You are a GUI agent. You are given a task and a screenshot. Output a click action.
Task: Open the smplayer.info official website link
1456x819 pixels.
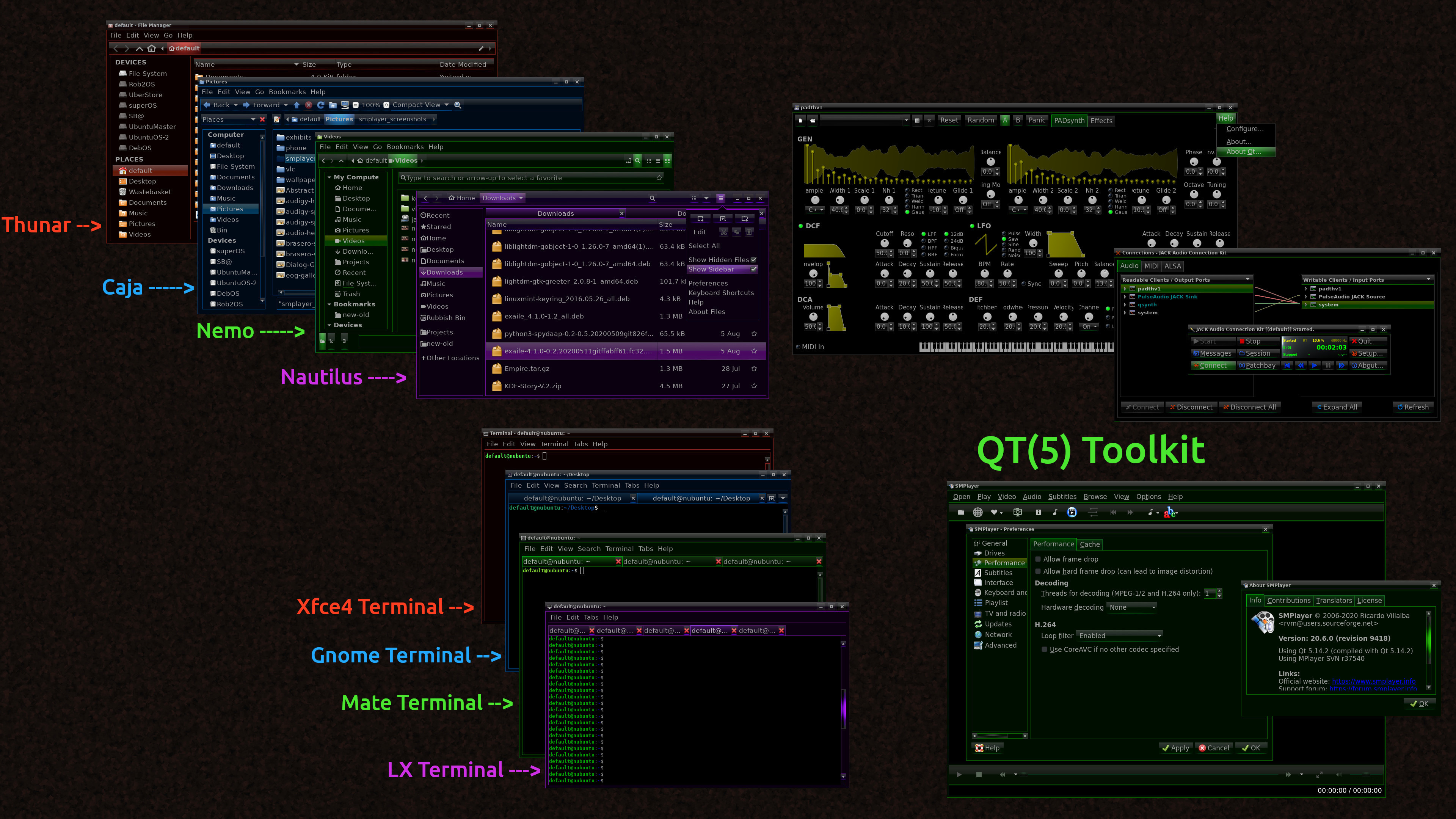coord(1373,681)
